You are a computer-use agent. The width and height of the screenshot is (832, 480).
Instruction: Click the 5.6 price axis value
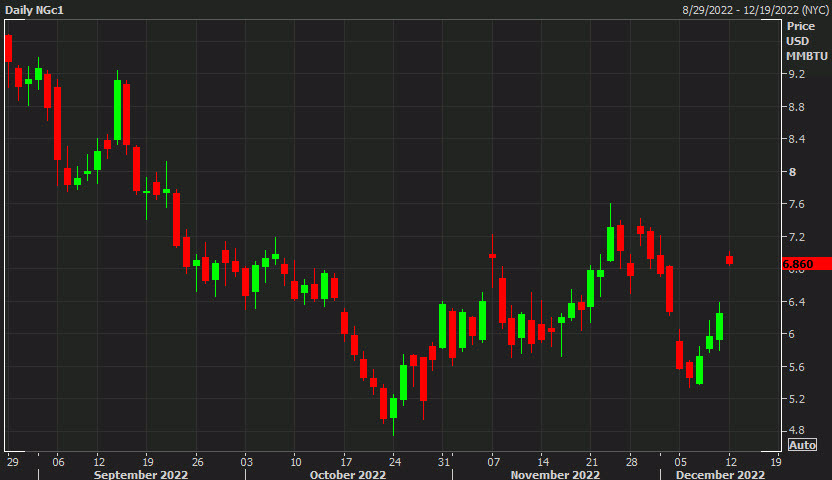point(796,367)
